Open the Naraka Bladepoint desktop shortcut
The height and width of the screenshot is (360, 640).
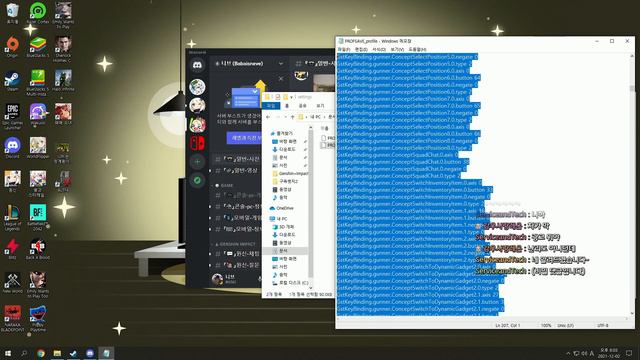(x=12, y=318)
